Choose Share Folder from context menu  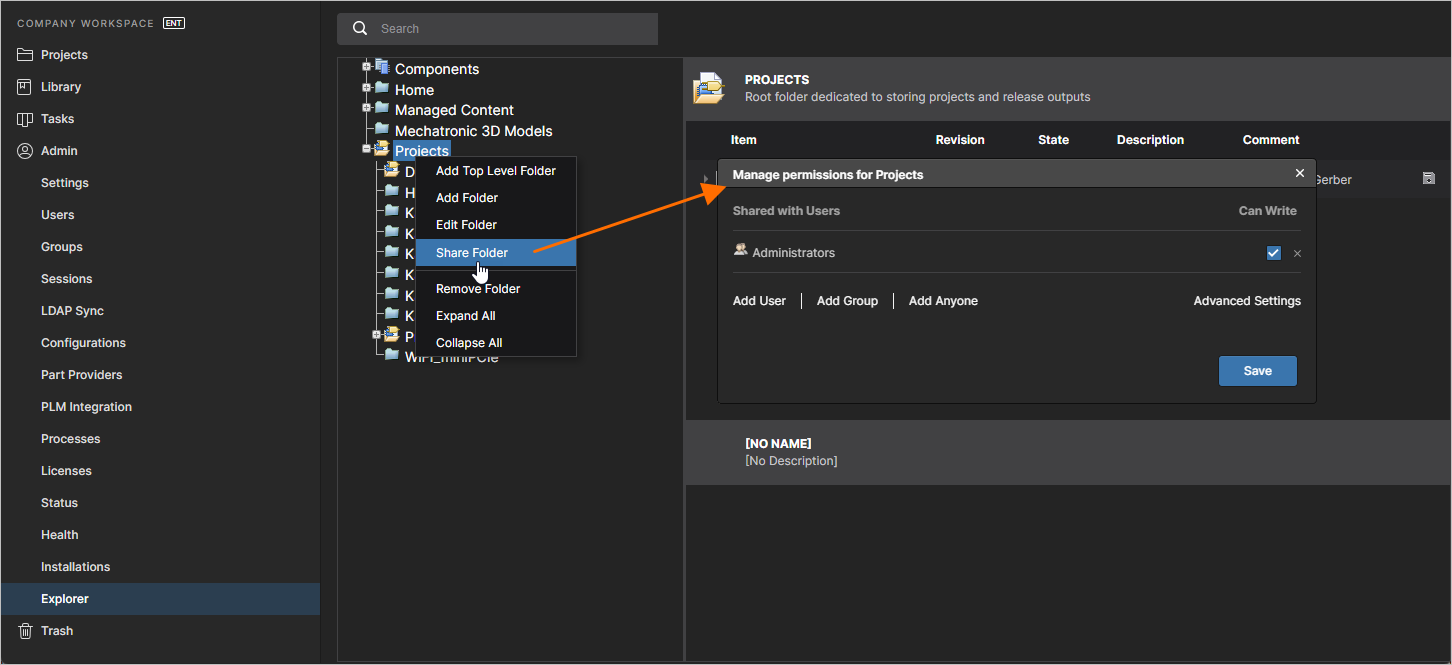click(471, 252)
